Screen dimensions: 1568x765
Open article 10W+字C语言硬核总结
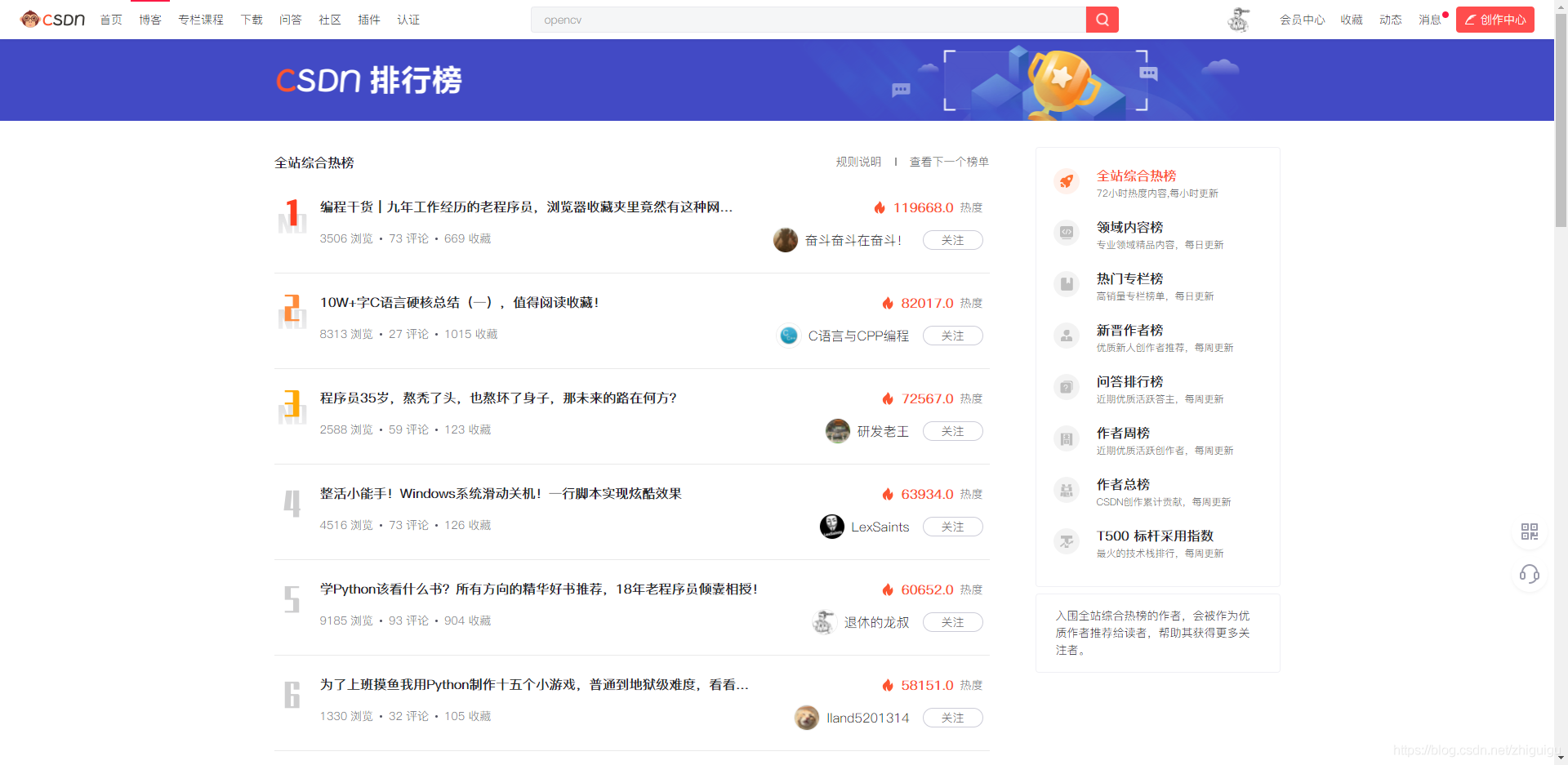click(459, 303)
